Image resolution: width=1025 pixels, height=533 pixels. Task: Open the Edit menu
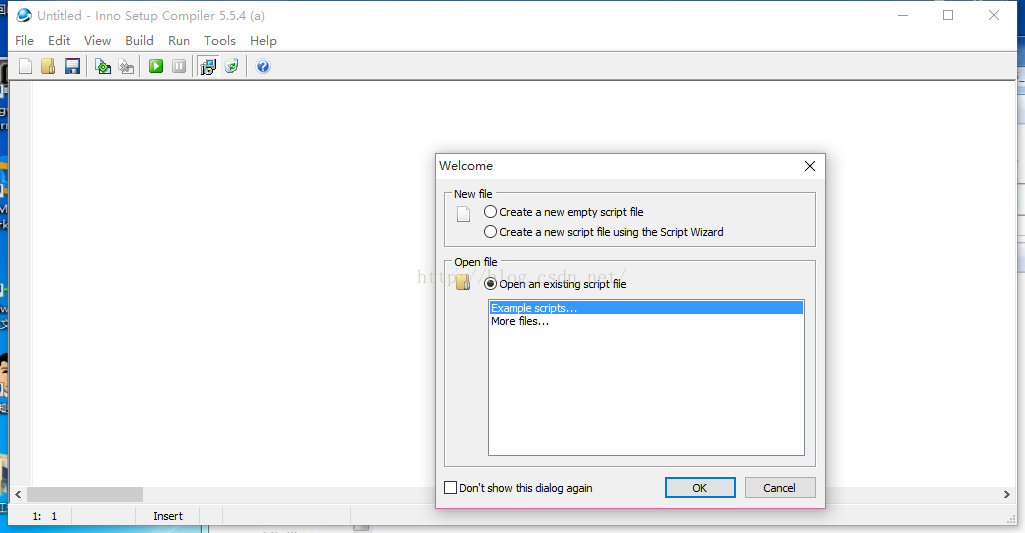[59, 41]
